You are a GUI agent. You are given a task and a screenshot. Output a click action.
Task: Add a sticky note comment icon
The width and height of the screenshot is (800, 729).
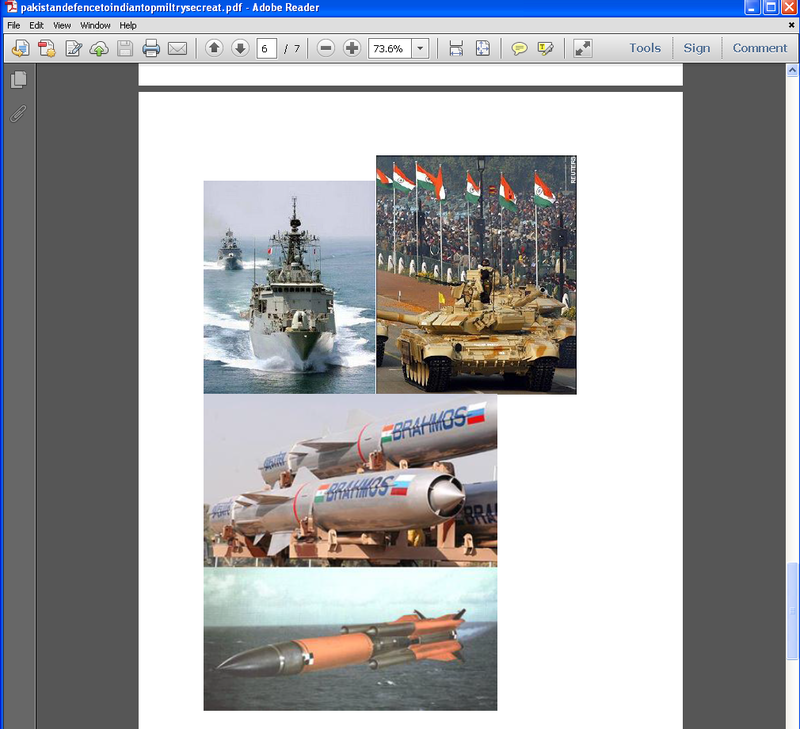click(519, 48)
